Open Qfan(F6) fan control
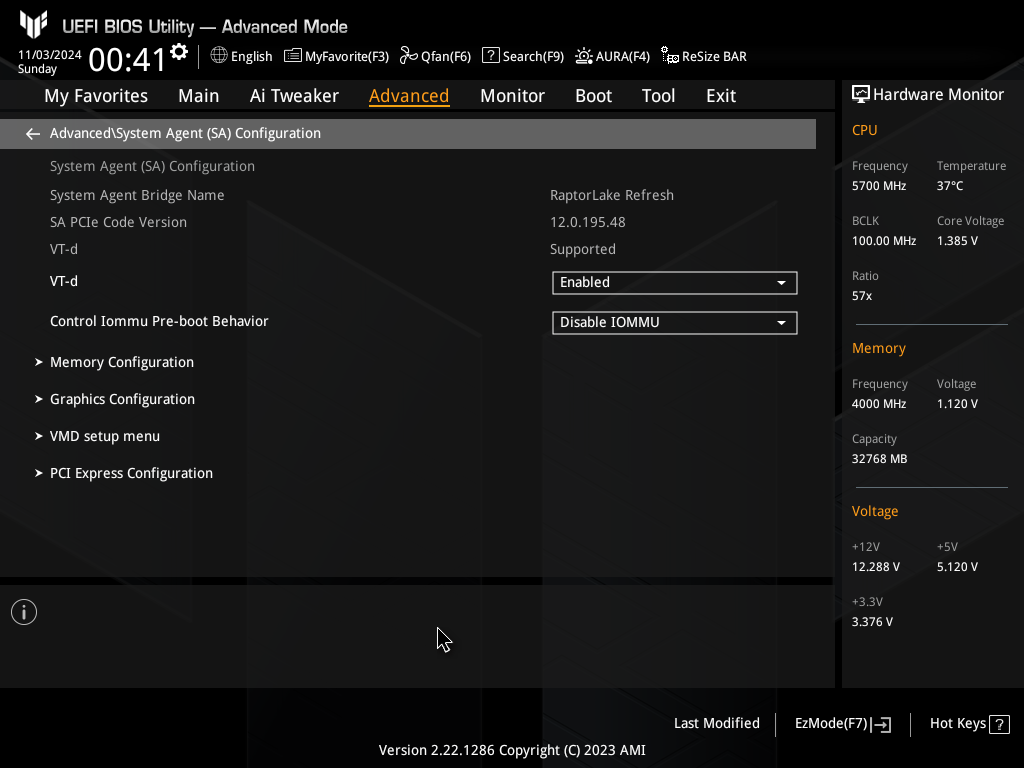 click(435, 56)
